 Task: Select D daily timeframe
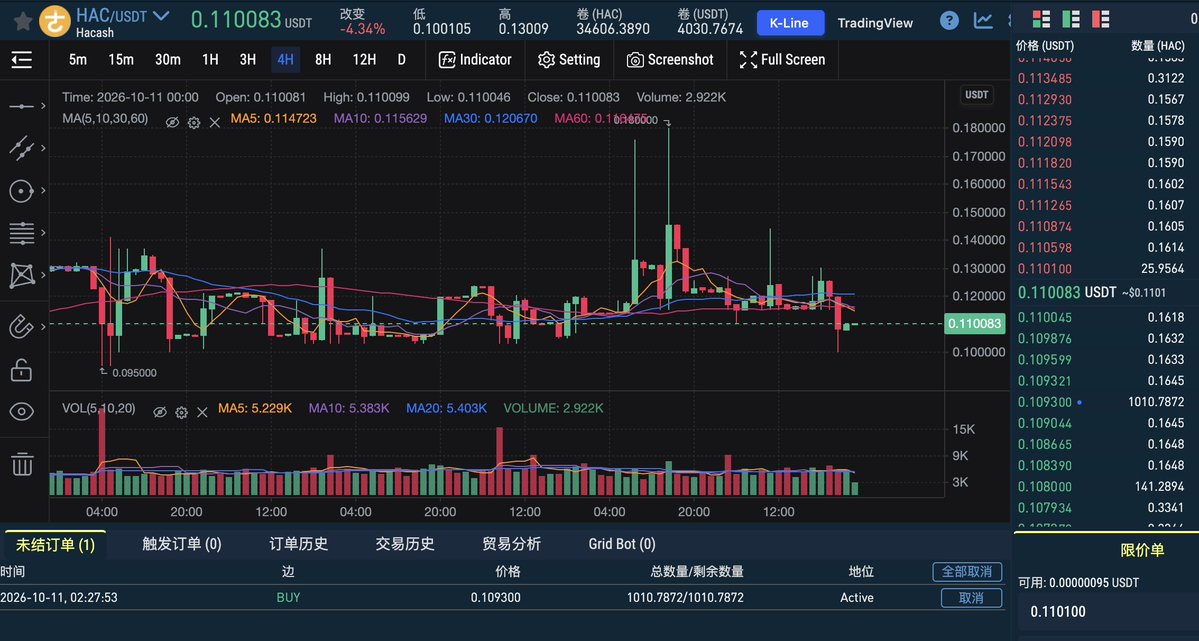[x=401, y=60]
